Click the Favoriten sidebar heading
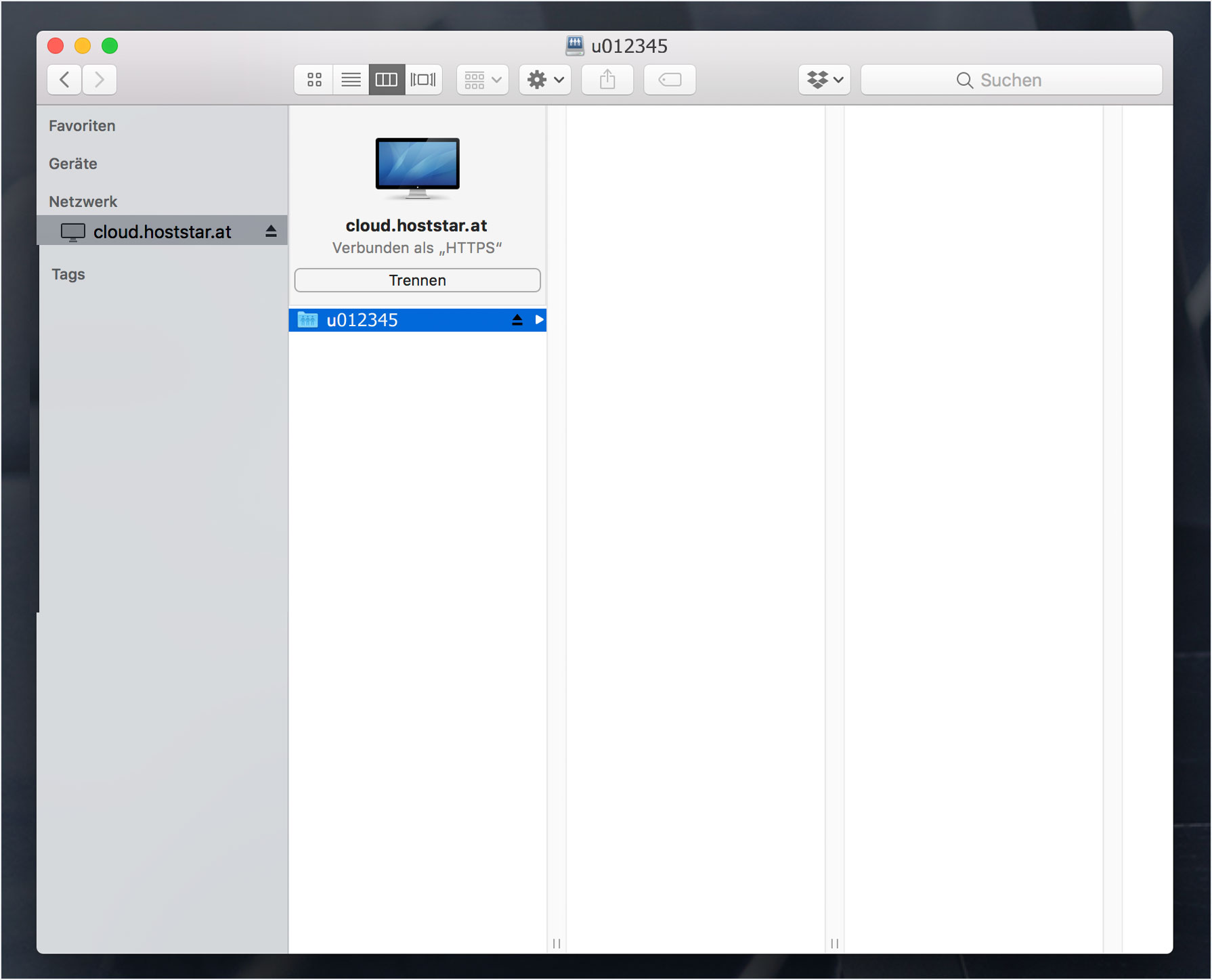The height and width of the screenshot is (980, 1212). tap(82, 126)
